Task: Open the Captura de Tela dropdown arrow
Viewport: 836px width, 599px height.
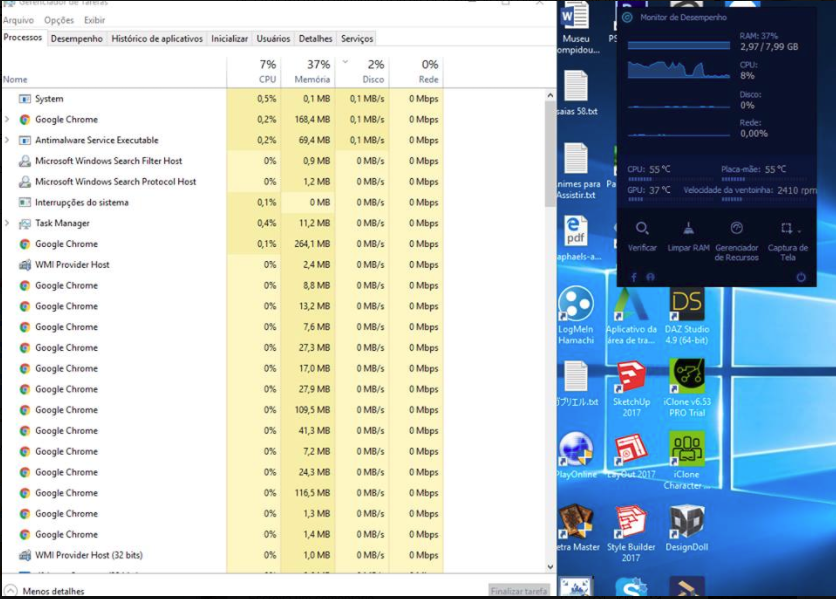Action: [x=799, y=231]
